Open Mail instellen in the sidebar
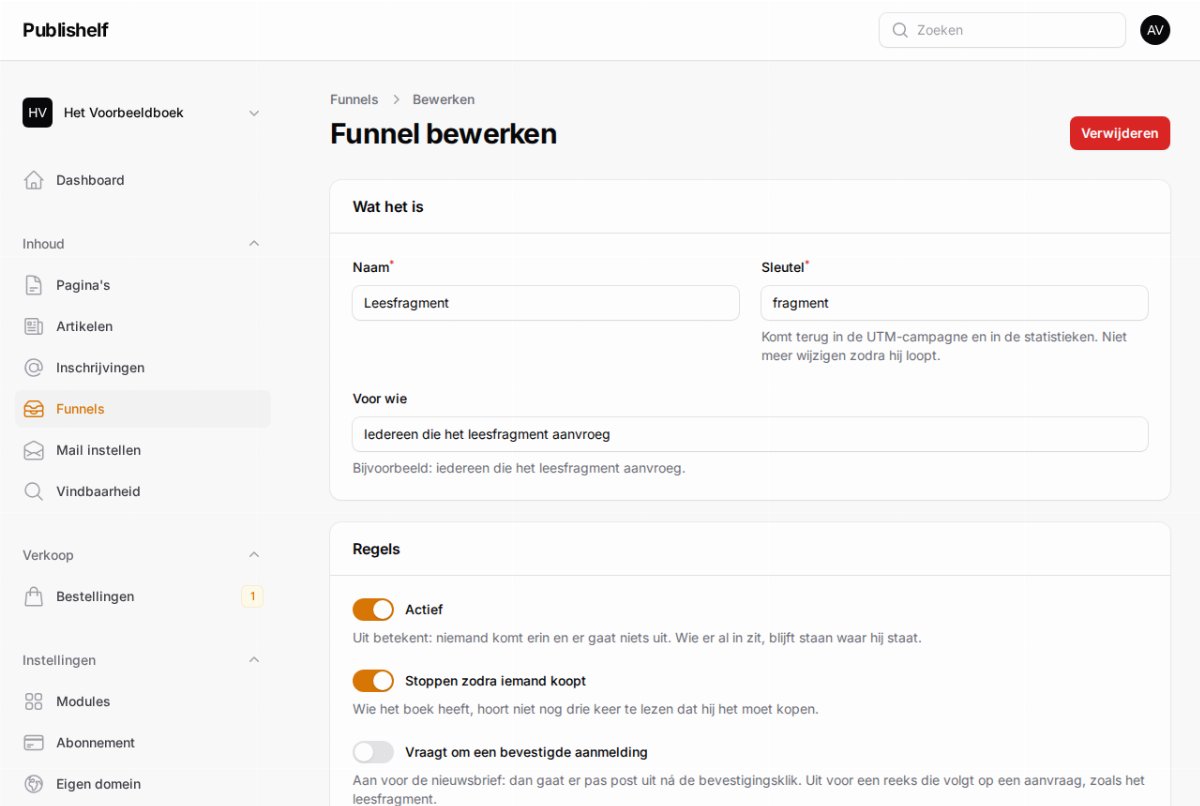The width and height of the screenshot is (1200, 806). [x=143, y=450]
